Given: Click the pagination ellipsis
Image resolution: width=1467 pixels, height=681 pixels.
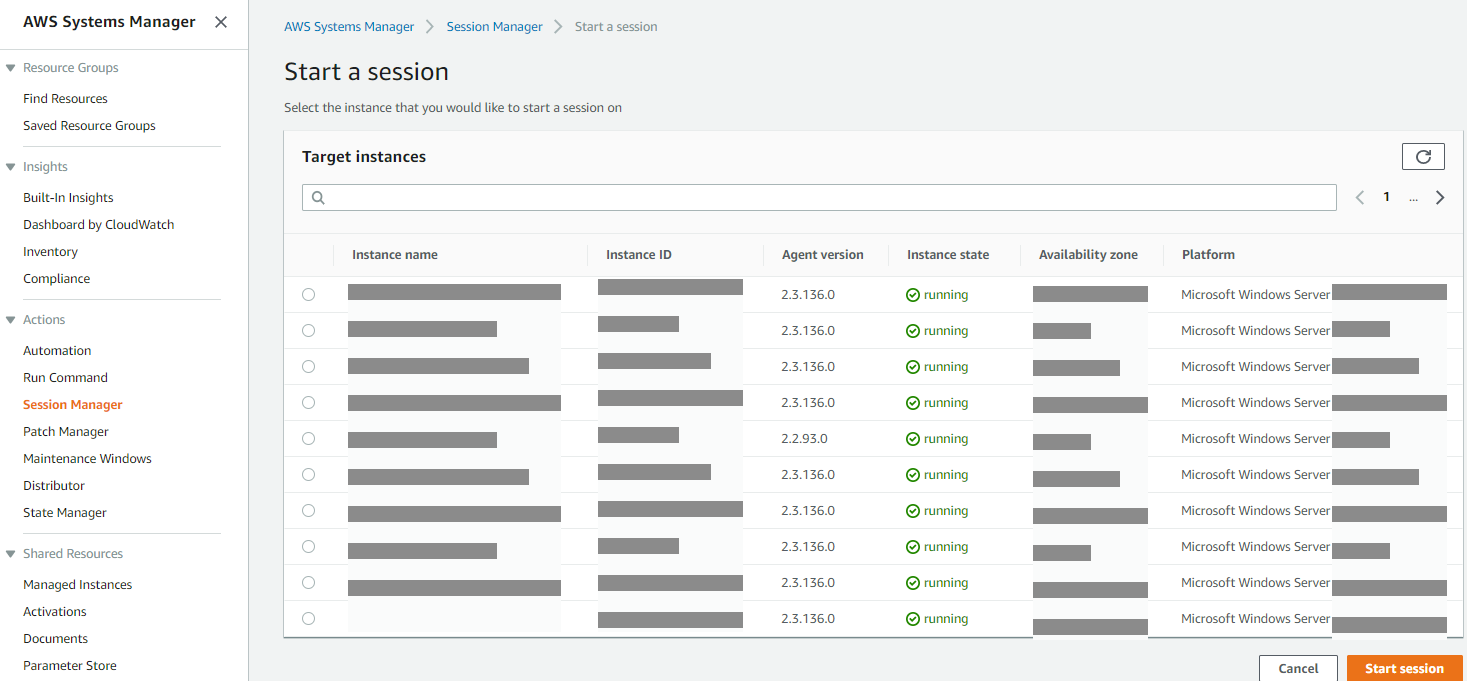Looking at the screenshot, I should [1413, 197].
